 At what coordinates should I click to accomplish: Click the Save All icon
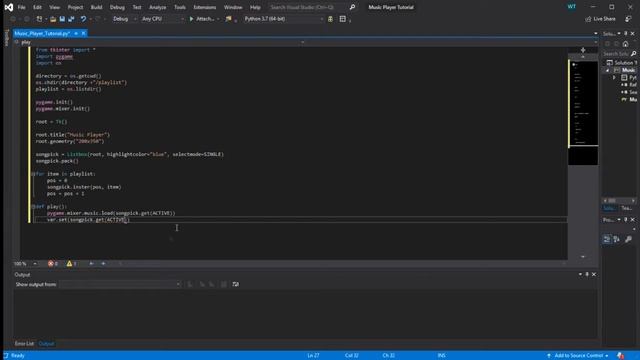click(x=71, y=19)
